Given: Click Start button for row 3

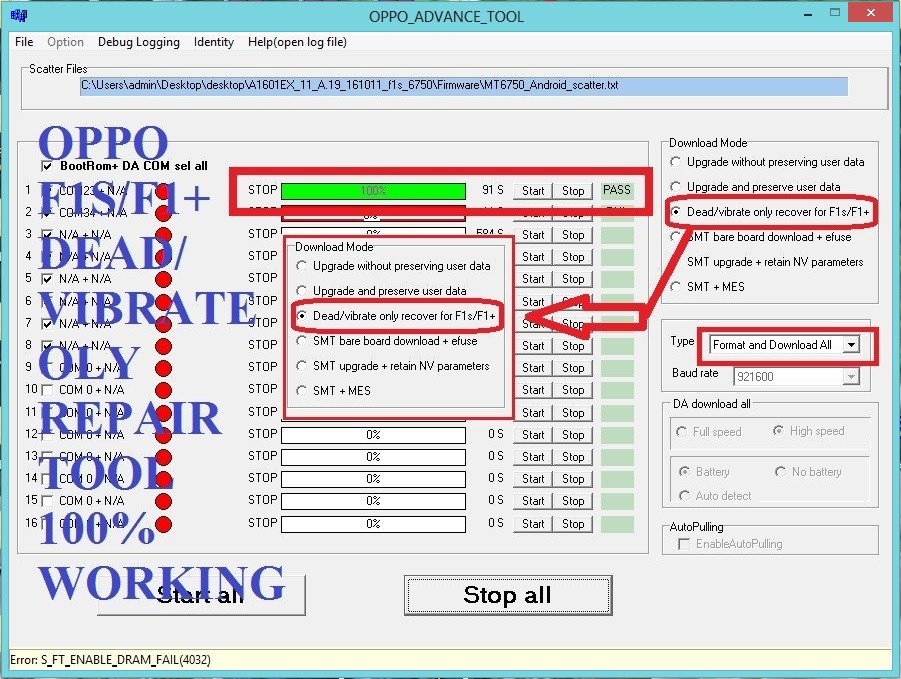Looking at the screenshot, I should coord(533,235).
